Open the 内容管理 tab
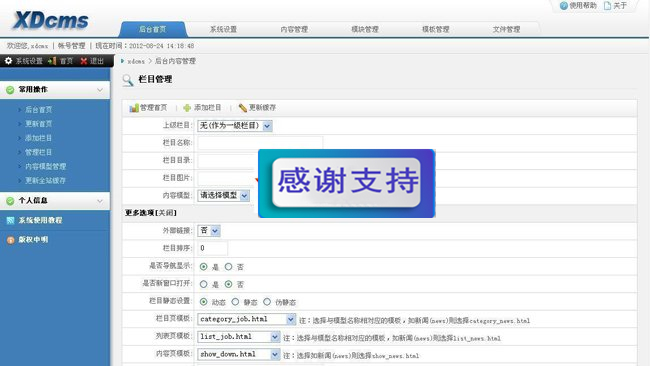This screenshot has width=650, height=366. 294,29
